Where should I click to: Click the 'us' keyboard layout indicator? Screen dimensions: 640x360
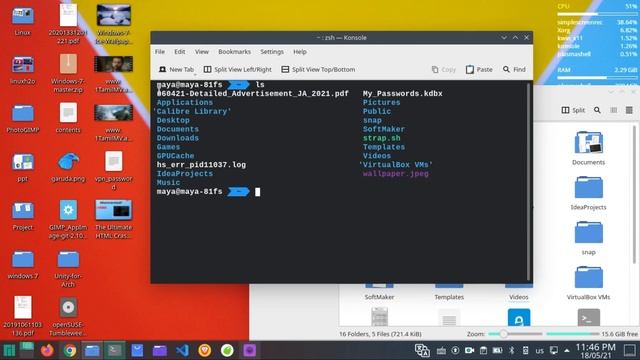coord(540,351)
